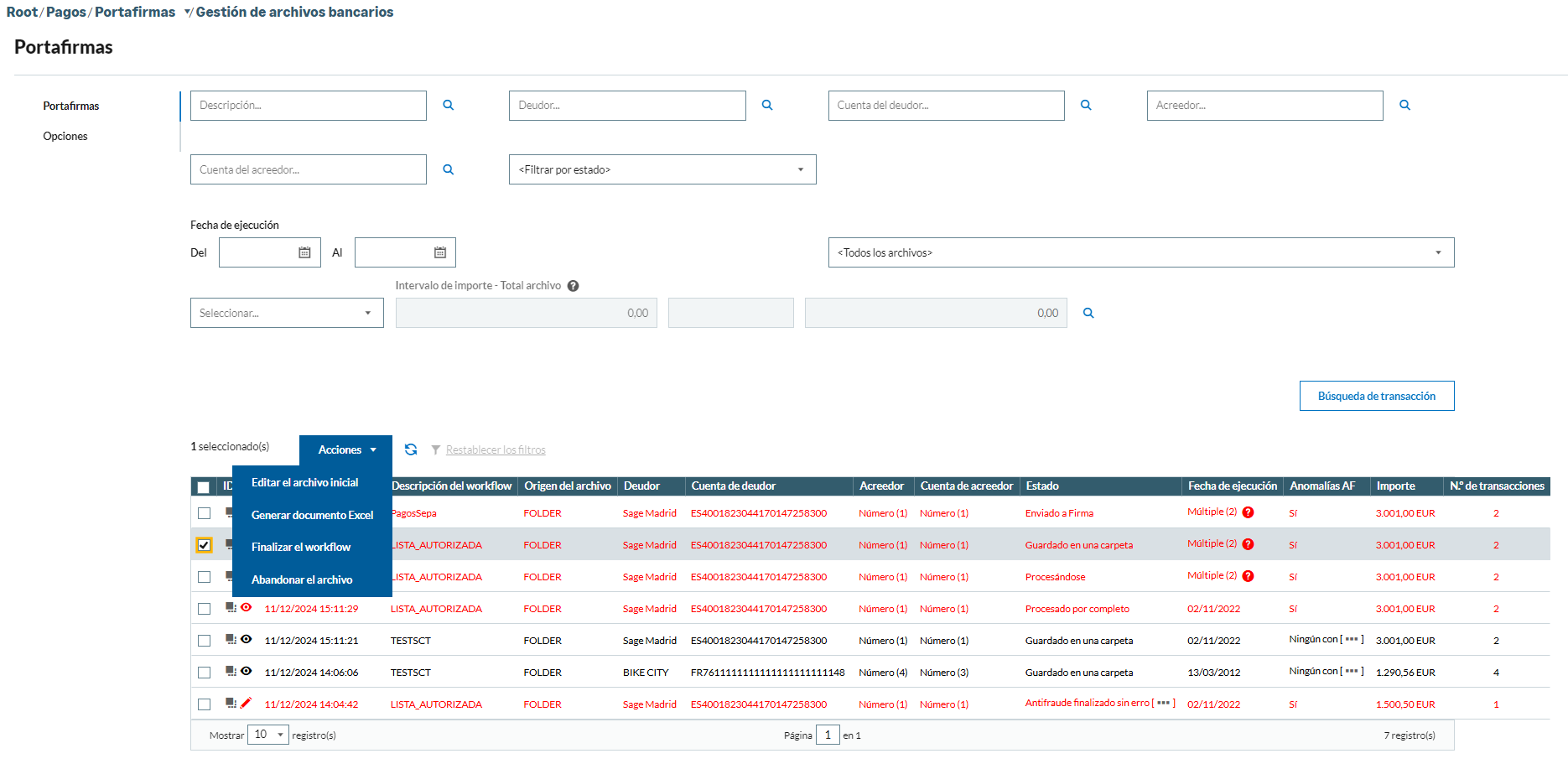This screenshot has height=769, width=1568.
Task: Uncheck the selected Guardado en una carpeta row
Action: pyautogui.click(x=204, y=545)
